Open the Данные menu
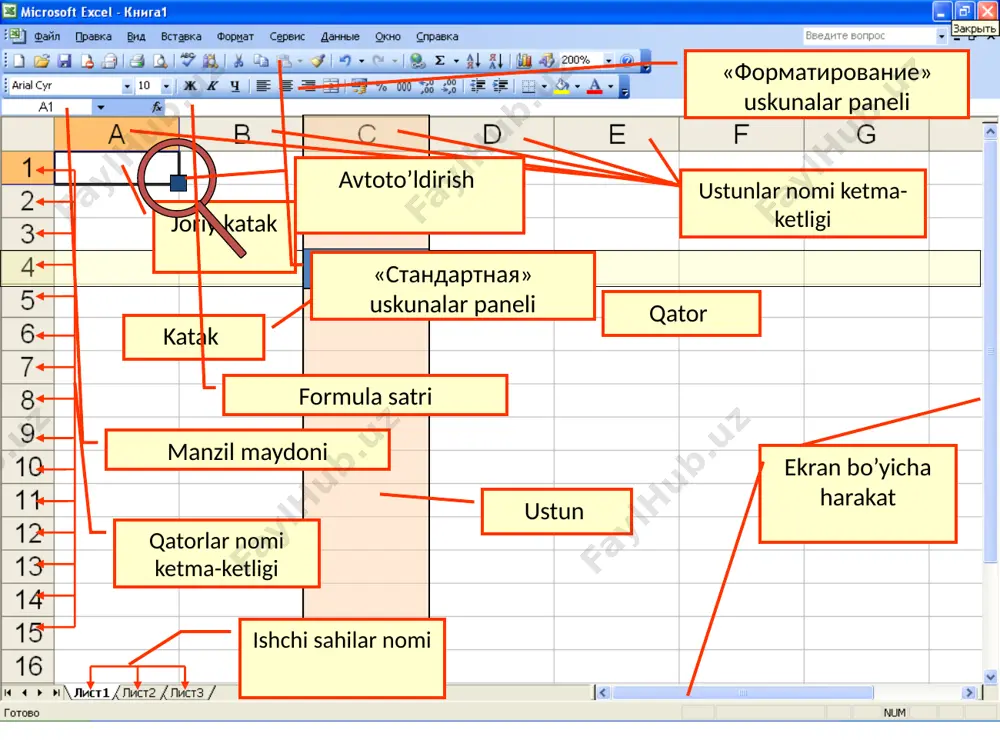 click(340, 37)
